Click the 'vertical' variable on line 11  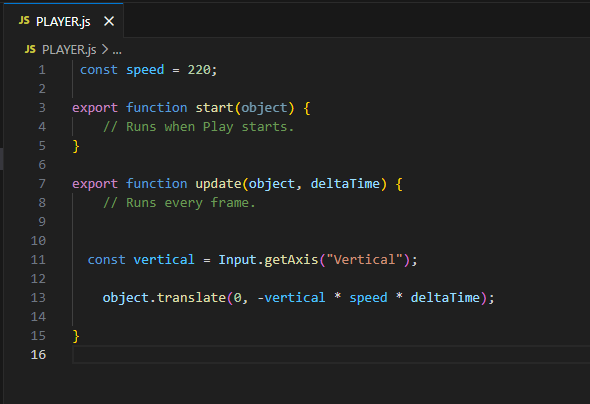[164, 260]
